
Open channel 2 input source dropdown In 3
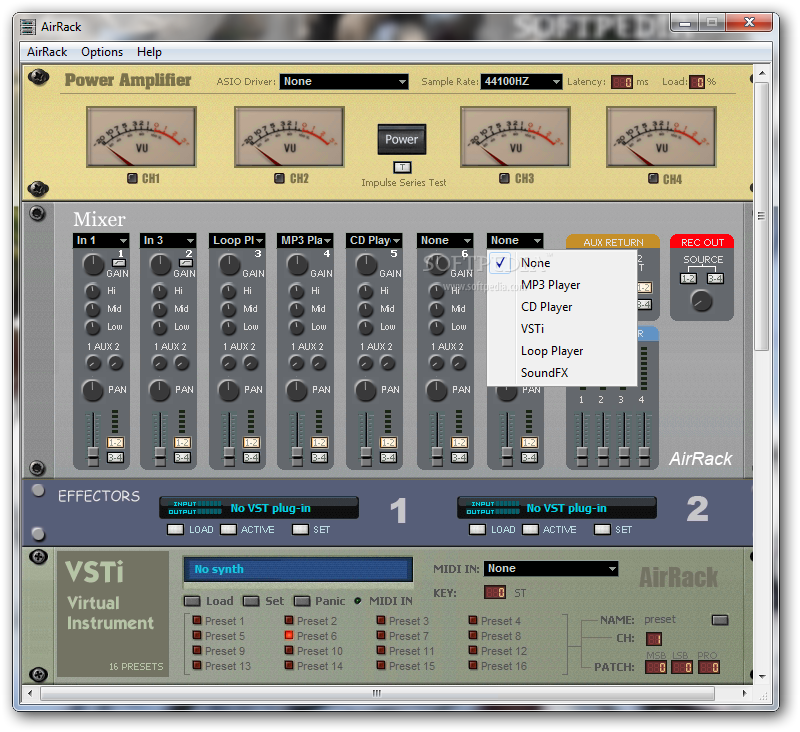click(x=168, y=240)
